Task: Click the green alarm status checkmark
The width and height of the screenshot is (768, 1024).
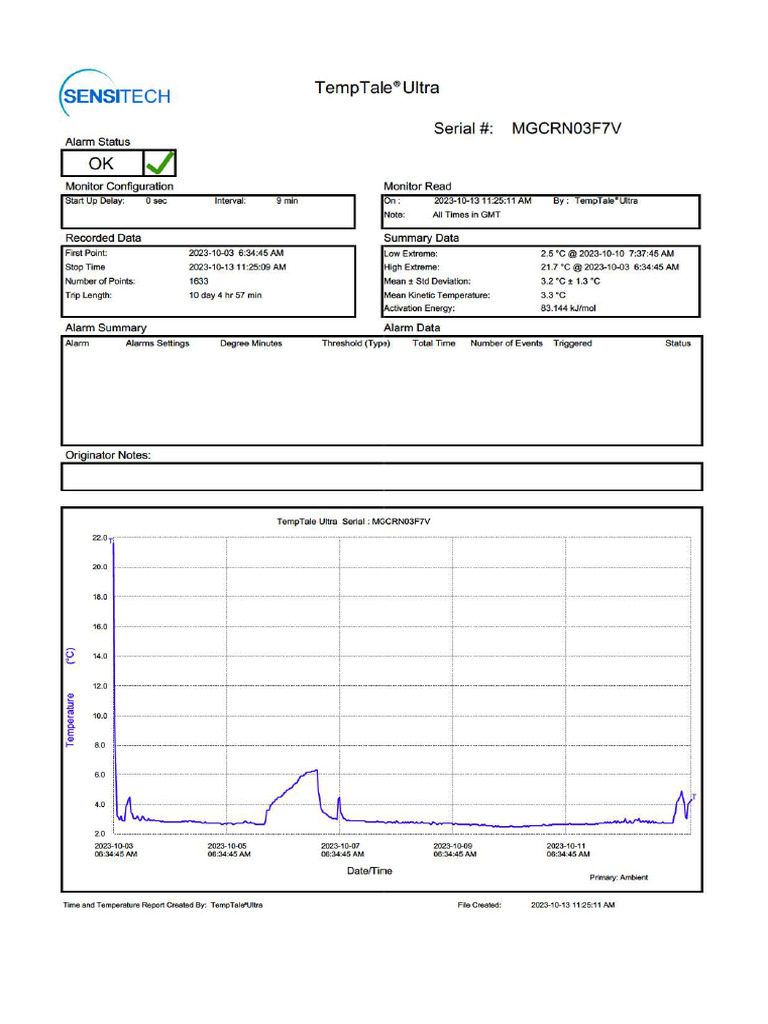Action: [x=160, y=163]
